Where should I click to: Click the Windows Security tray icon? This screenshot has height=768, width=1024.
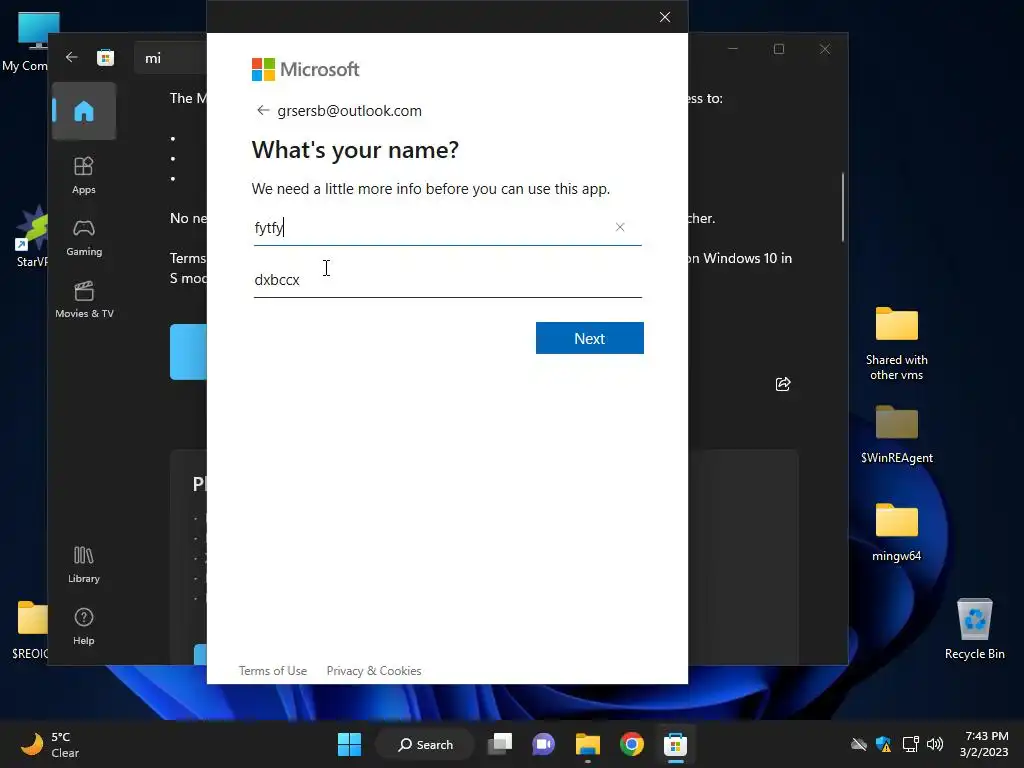884,744
